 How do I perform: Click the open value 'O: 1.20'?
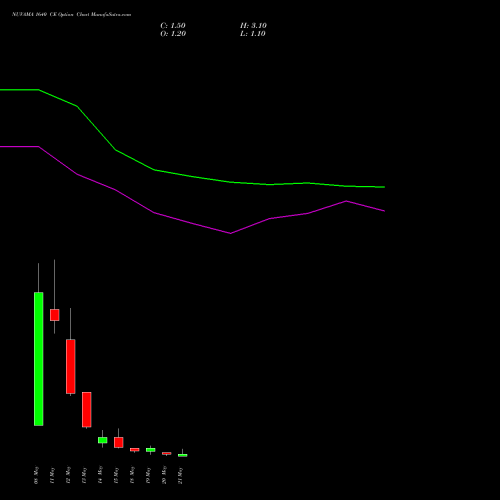point(173,34)
